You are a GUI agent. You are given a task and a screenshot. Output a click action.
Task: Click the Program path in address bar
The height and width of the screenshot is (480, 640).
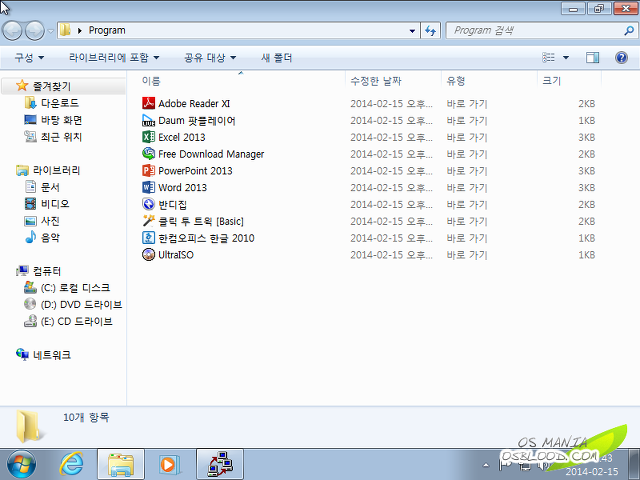[x=107, y=31]
